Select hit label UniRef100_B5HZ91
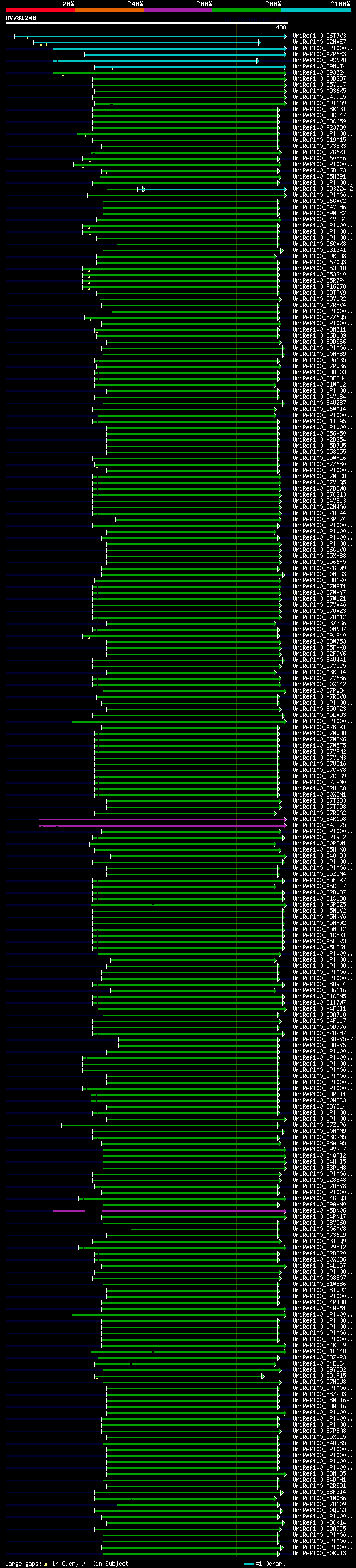Image resolution: width=356 pixels, height=1568 pixels. 319,176
